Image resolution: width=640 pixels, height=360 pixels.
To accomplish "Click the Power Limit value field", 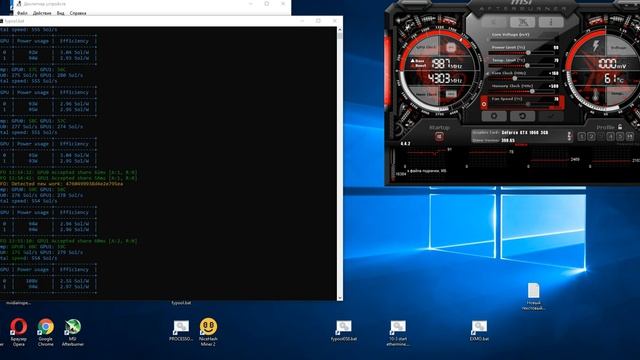I will (556, 48).
